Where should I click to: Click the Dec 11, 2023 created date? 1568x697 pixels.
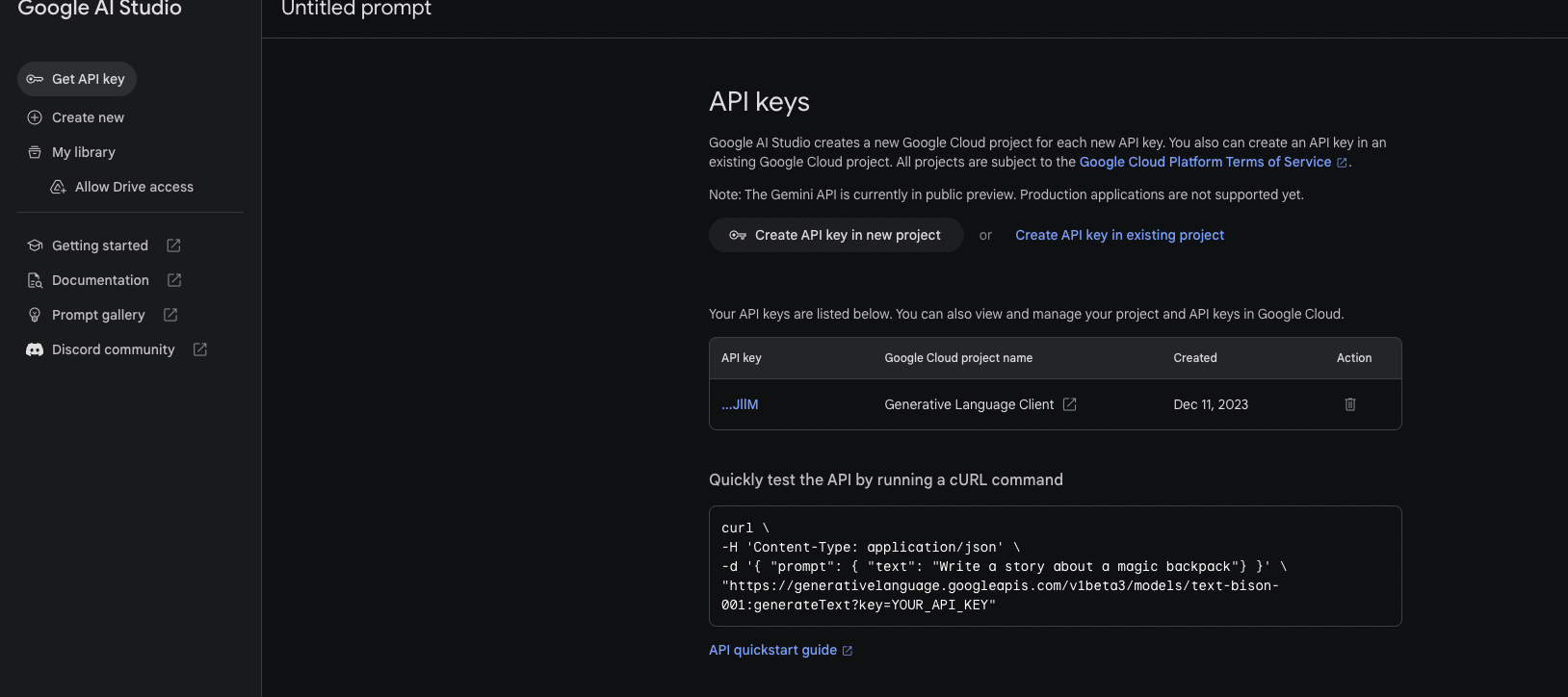click(1211, 404)
